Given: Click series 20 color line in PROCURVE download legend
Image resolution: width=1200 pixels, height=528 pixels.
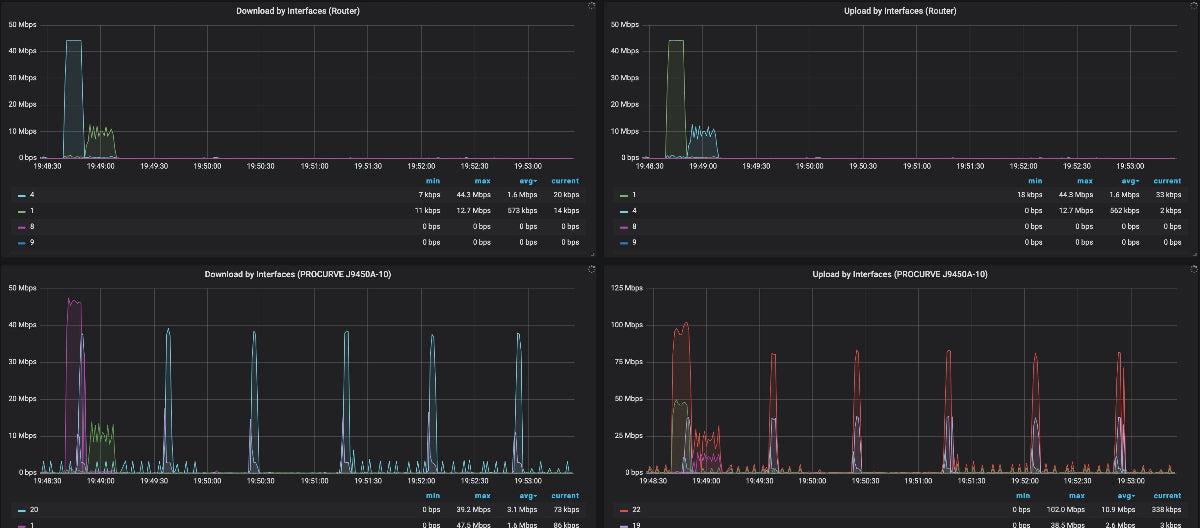Looking at the screenshot, I should point(21,510).
